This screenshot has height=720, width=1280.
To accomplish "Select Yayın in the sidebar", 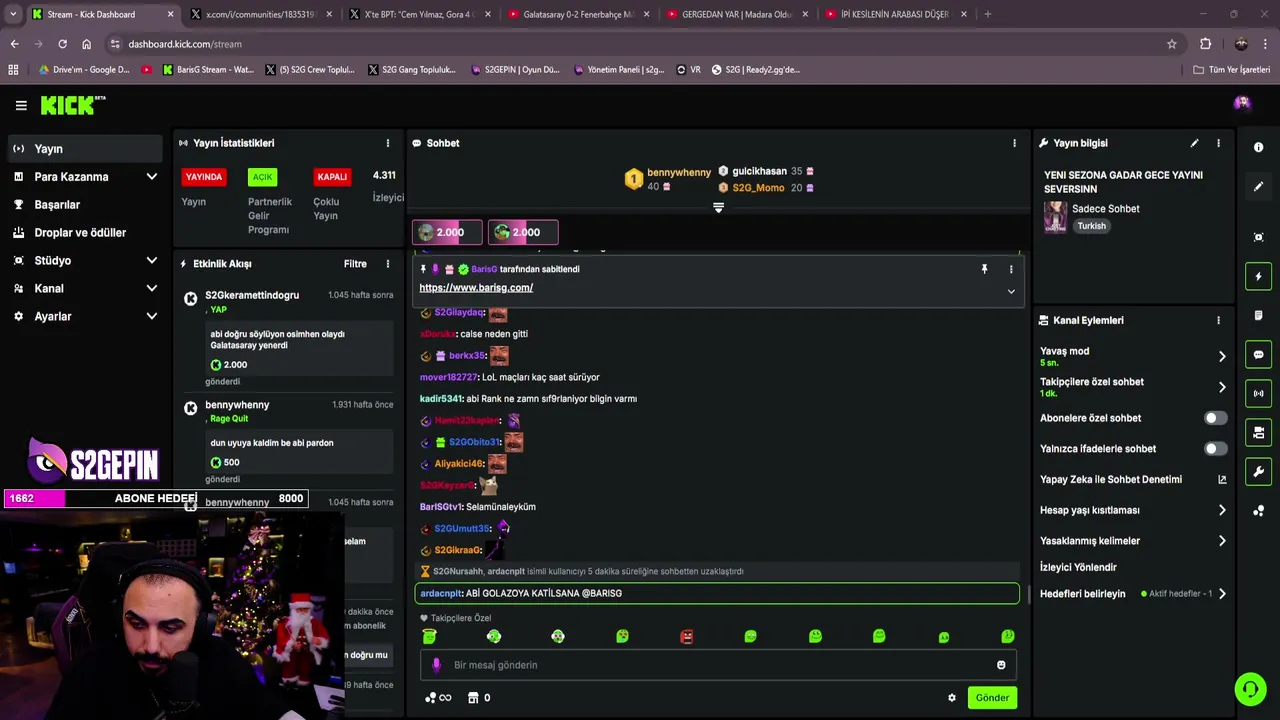I will (x=84, y=149).
